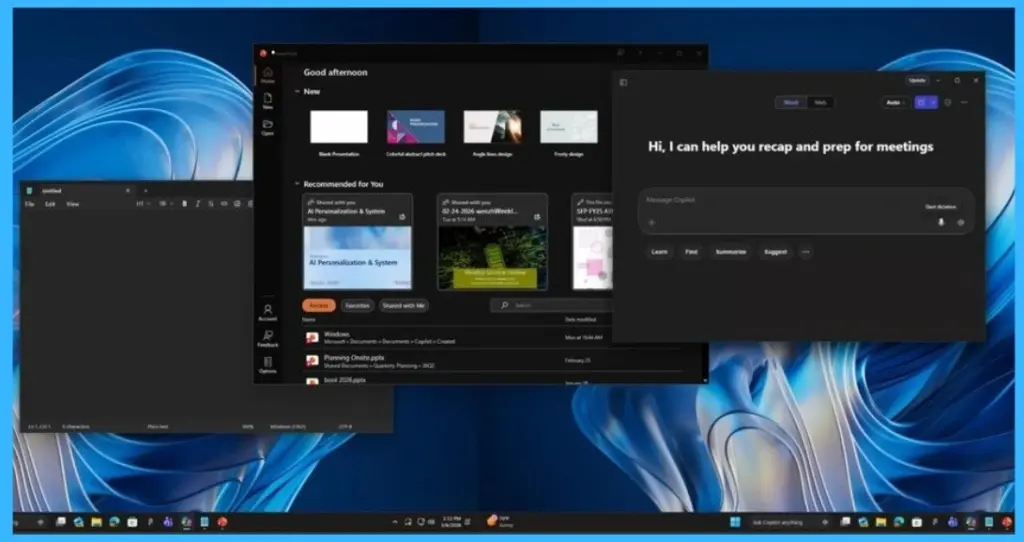The width and height of the screenshot is (1024, 542).
Task: Start dictation with the microphone icon
Action: click(x=941, y=223)
